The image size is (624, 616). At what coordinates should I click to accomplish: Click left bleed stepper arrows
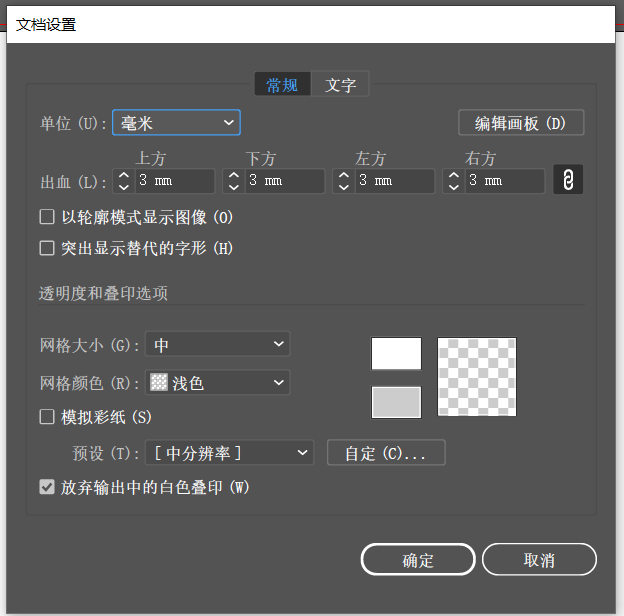[343, 181]
